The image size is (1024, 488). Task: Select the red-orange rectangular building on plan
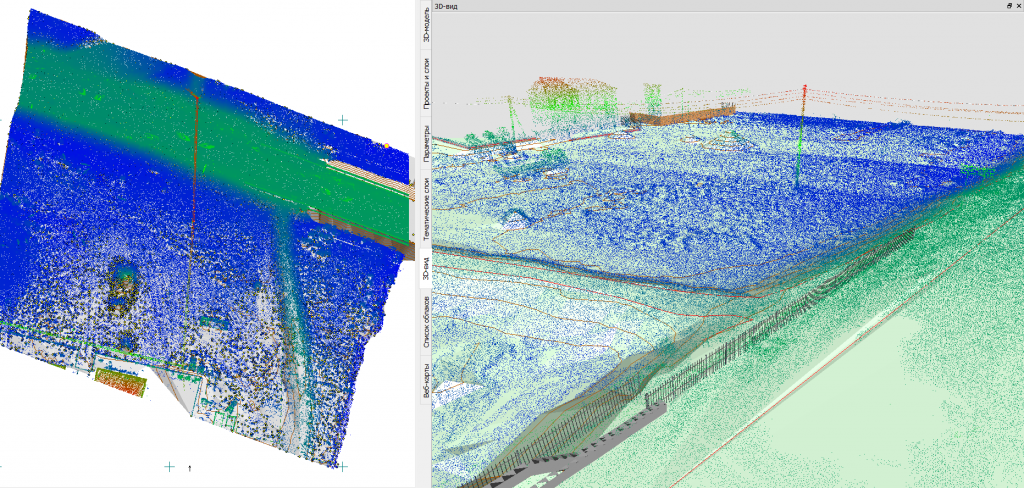point(119,380)
